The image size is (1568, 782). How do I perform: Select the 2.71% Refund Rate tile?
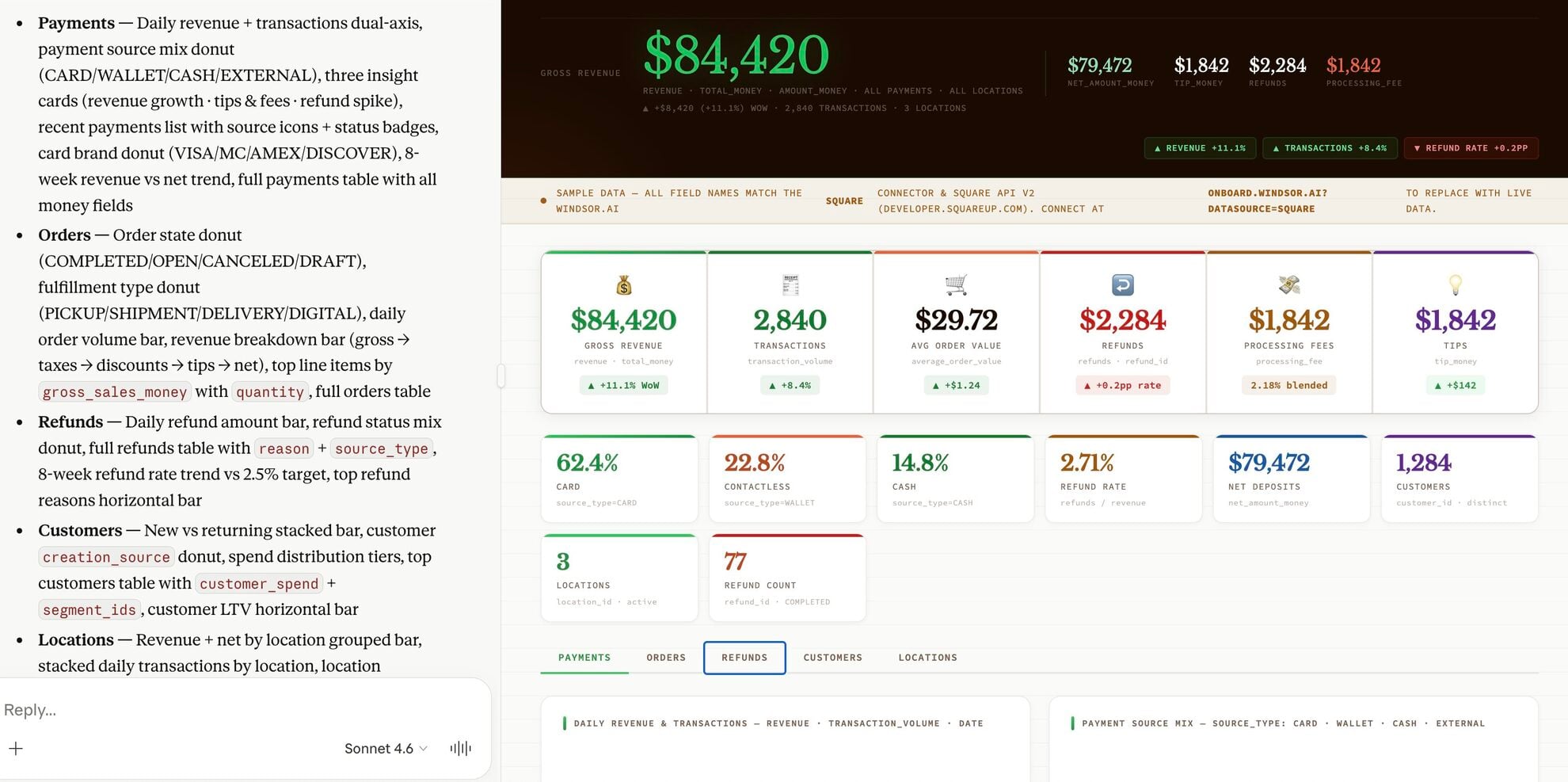(x=1124, y=479)
